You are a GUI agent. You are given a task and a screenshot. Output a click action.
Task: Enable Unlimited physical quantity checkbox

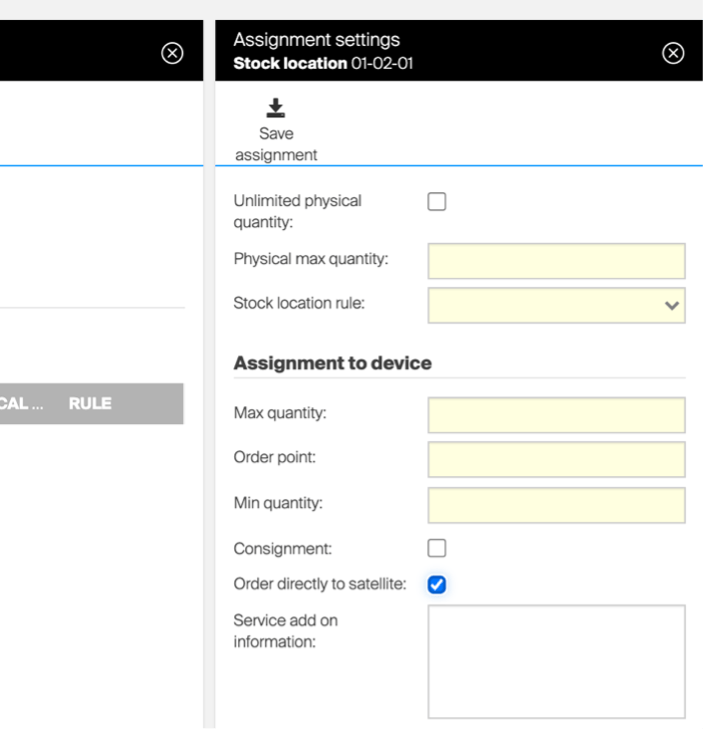(x=437, y=202)
